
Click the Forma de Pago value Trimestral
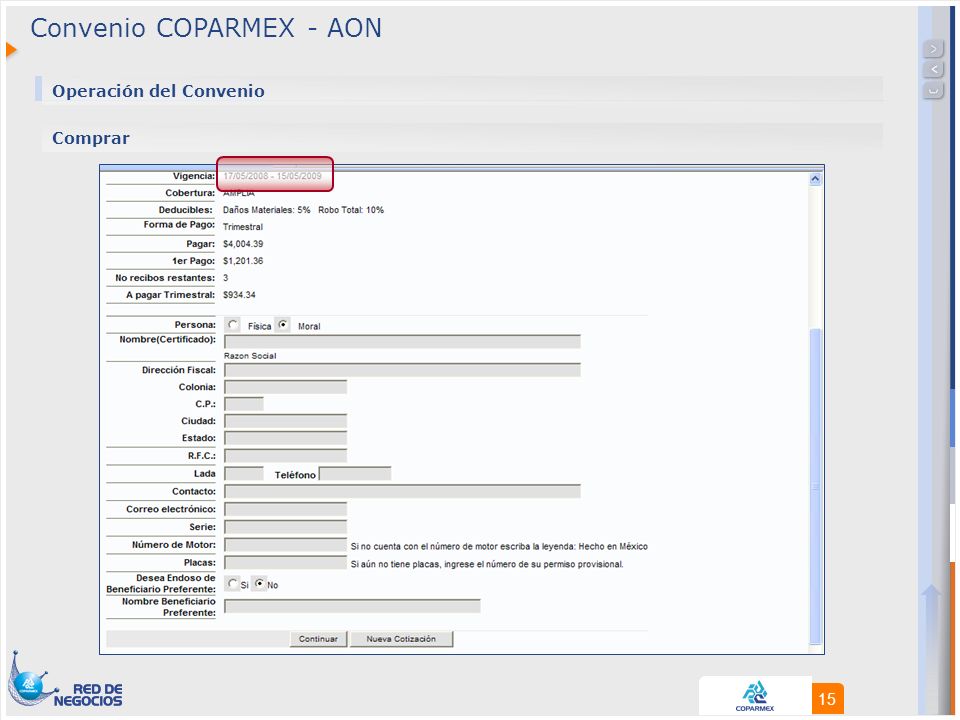pos(243,227)
